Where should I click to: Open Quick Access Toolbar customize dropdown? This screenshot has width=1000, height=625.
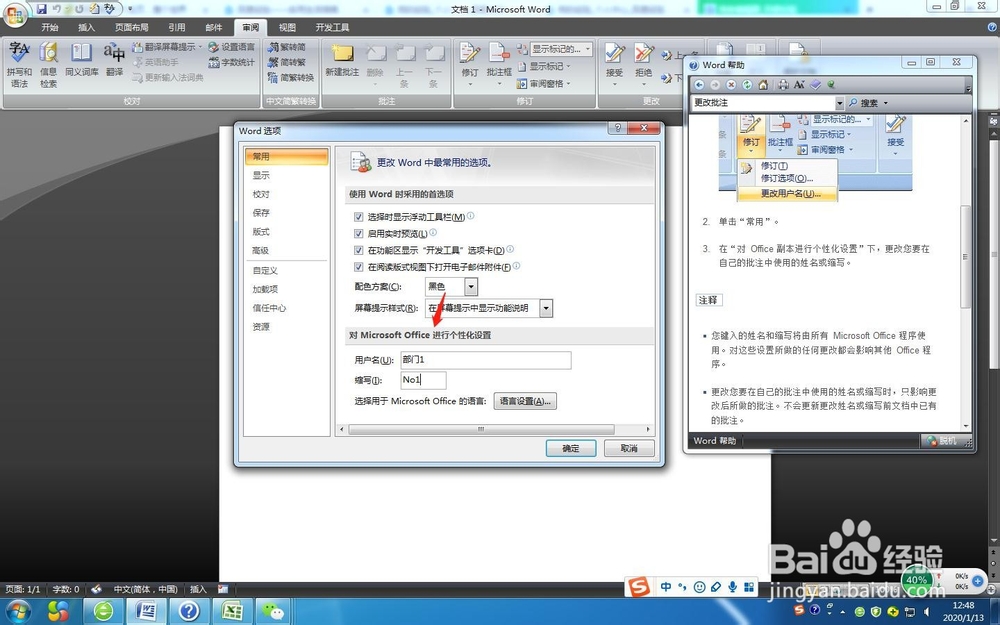[130, 9]
